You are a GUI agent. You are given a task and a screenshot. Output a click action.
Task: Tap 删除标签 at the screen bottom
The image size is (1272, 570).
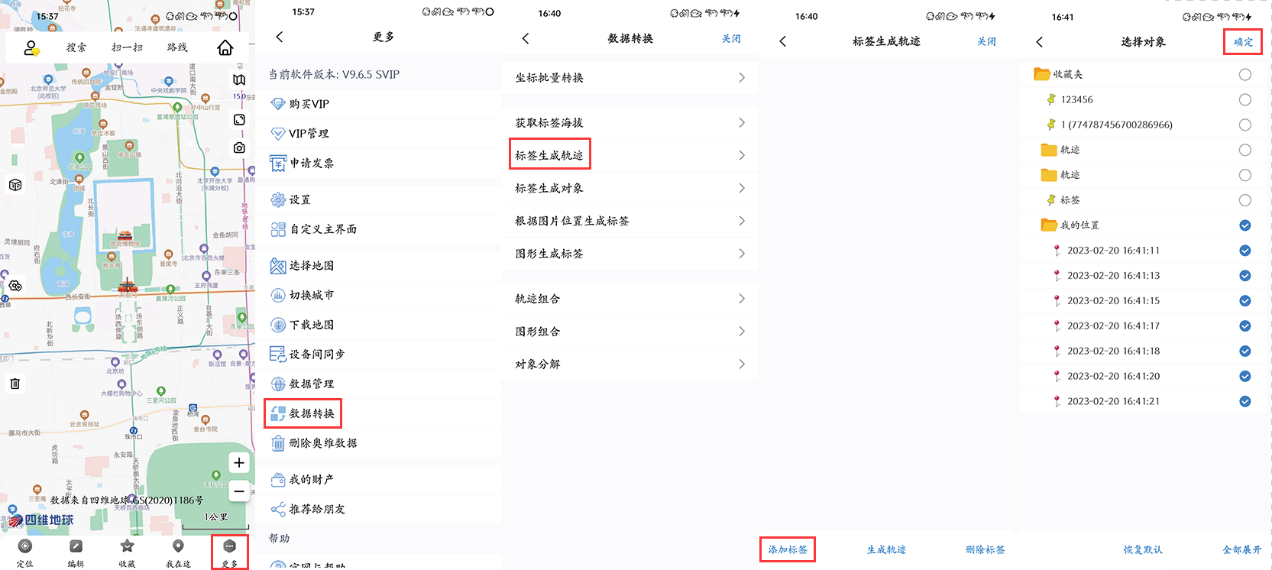(985, 550)
